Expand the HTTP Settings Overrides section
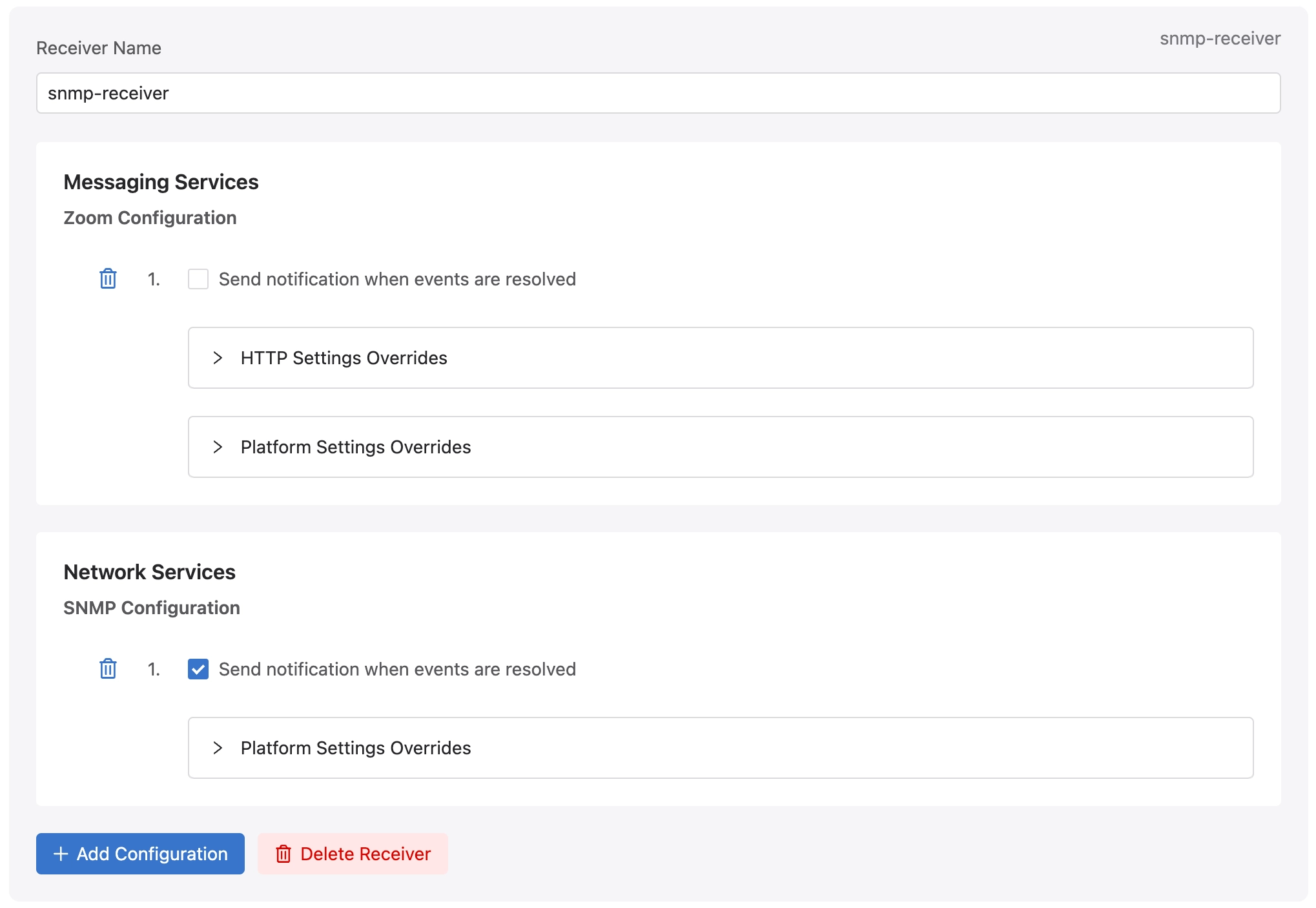This screenshot has width=1316, height=908. [x=344, y=358]
